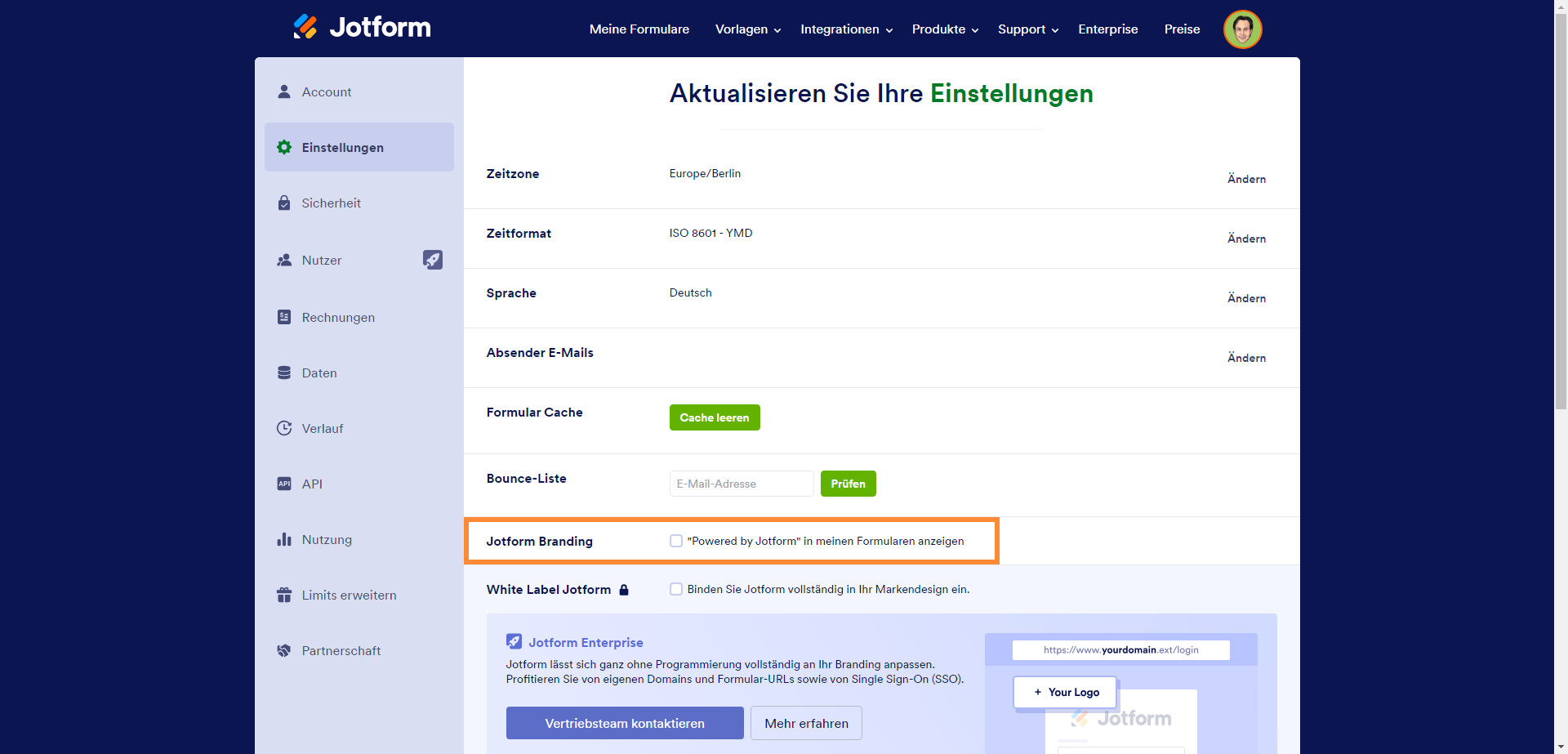Click the page vertical scrollbar thumb
This screenshot has width=1568, height=754.
coord(1561,211)
